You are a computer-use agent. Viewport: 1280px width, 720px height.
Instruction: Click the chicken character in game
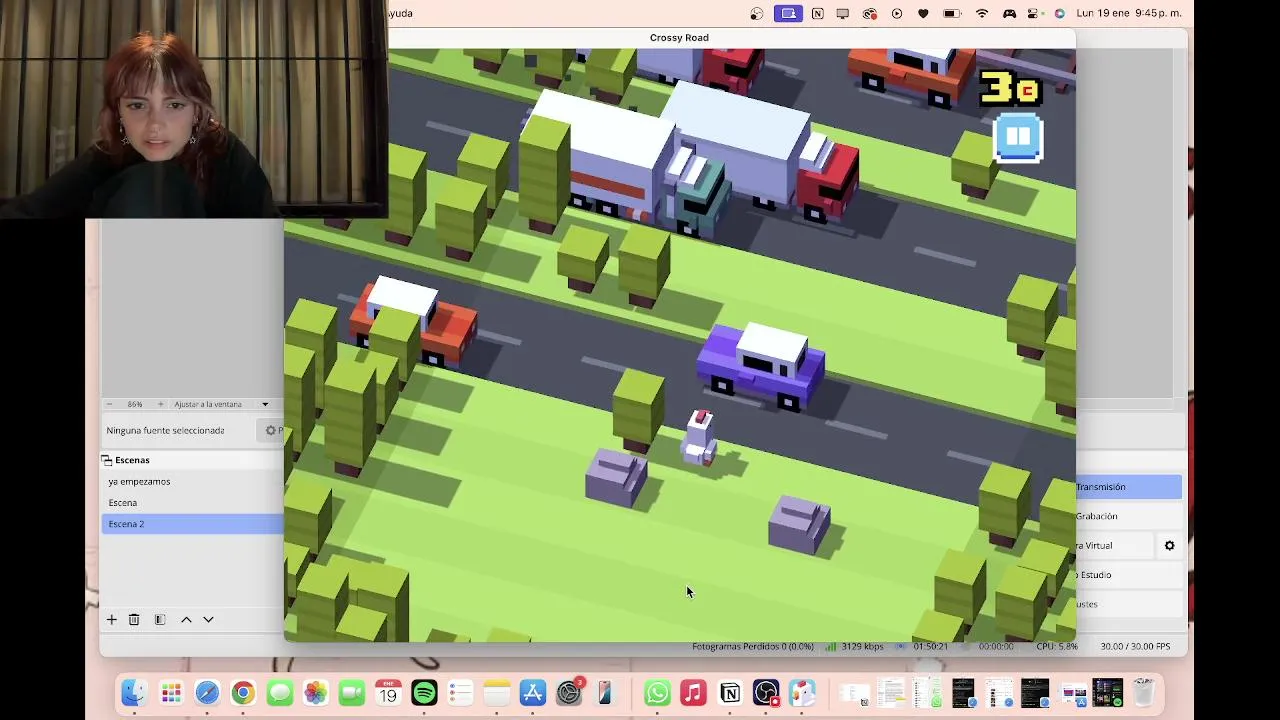(699, 438)
